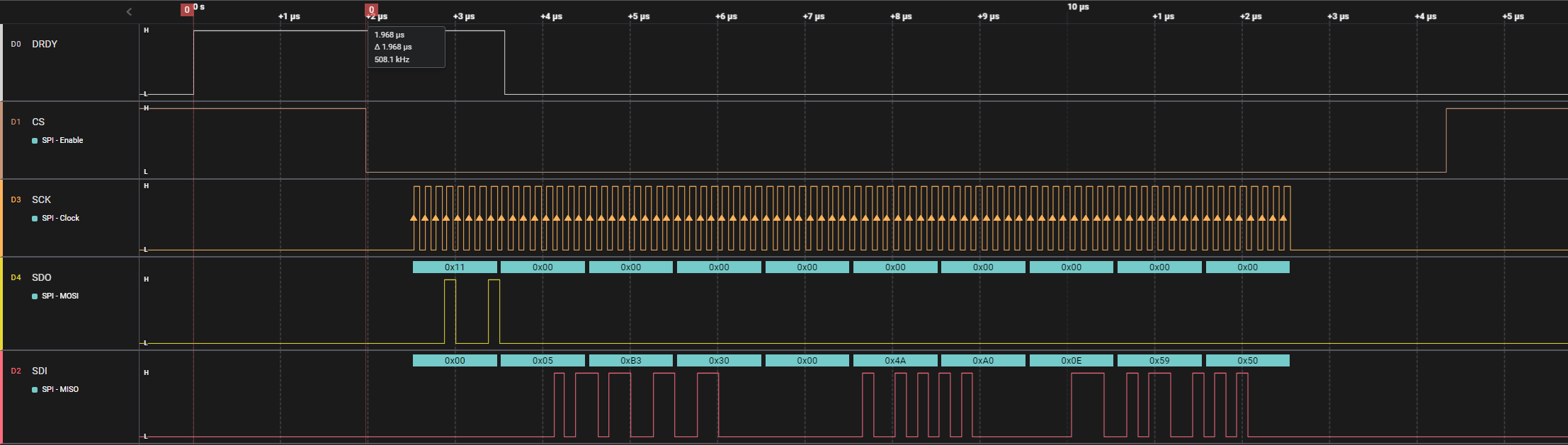Click the SPI - MISO analyzer indicator square
Image resolution: width=1568 pixels, height=445 pixels.
tap(35, 390)
